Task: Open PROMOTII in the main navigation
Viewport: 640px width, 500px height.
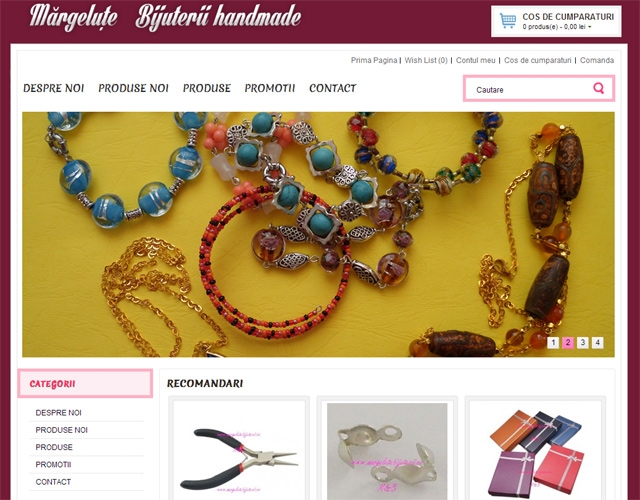Action: pyautogui.click(x=270, y=88)
